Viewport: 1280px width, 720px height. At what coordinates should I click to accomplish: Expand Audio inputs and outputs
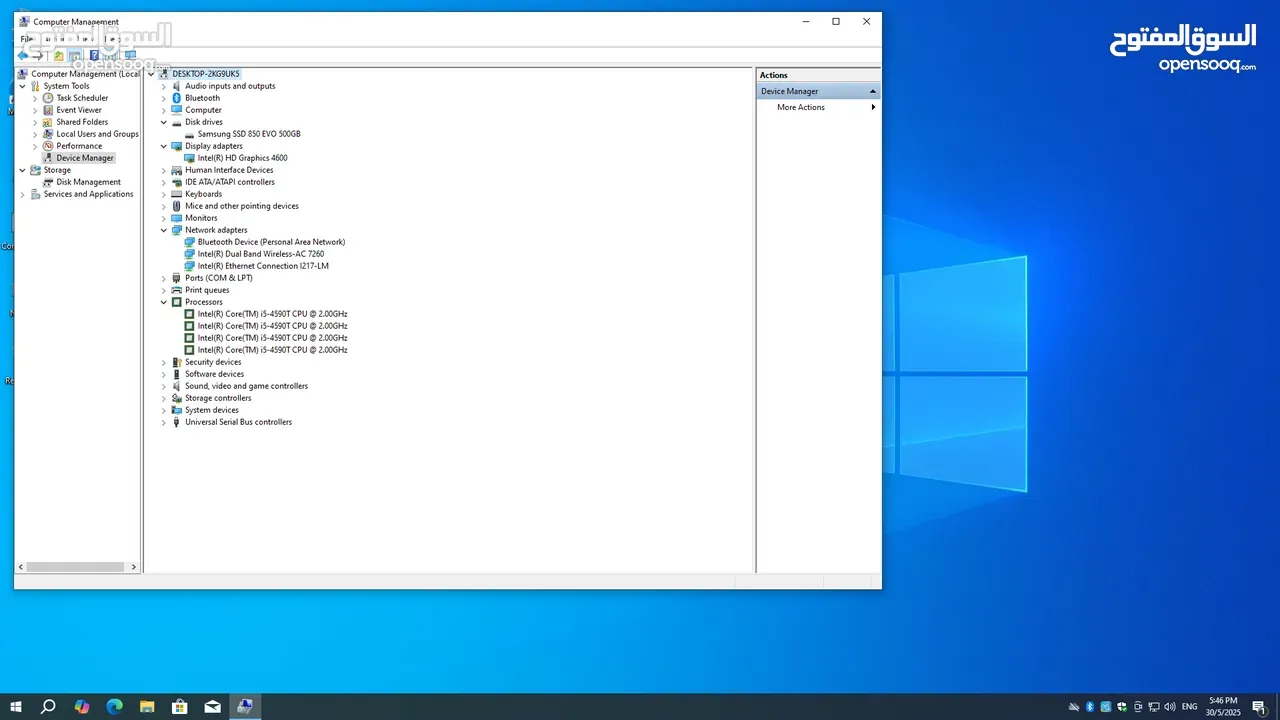coord(164,86)
